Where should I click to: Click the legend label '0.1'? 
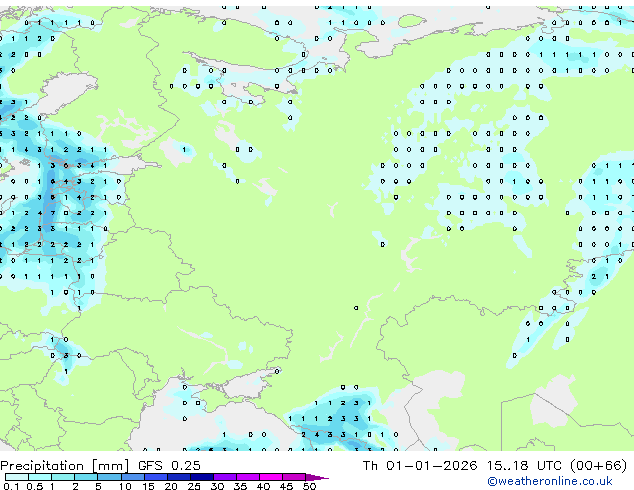pos(11,486)
